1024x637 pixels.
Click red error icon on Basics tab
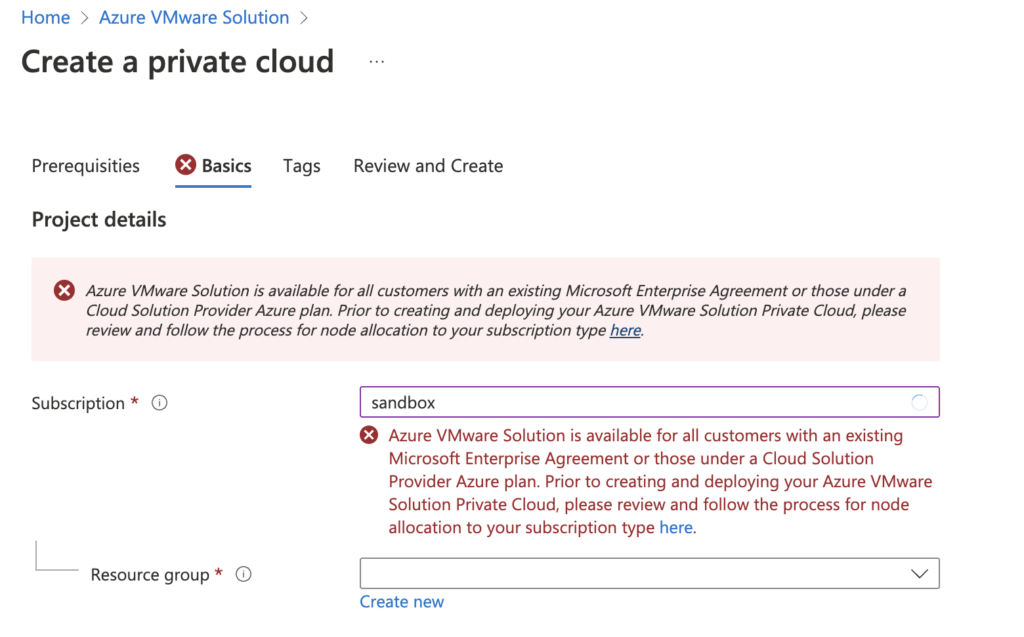pos(185,165)
